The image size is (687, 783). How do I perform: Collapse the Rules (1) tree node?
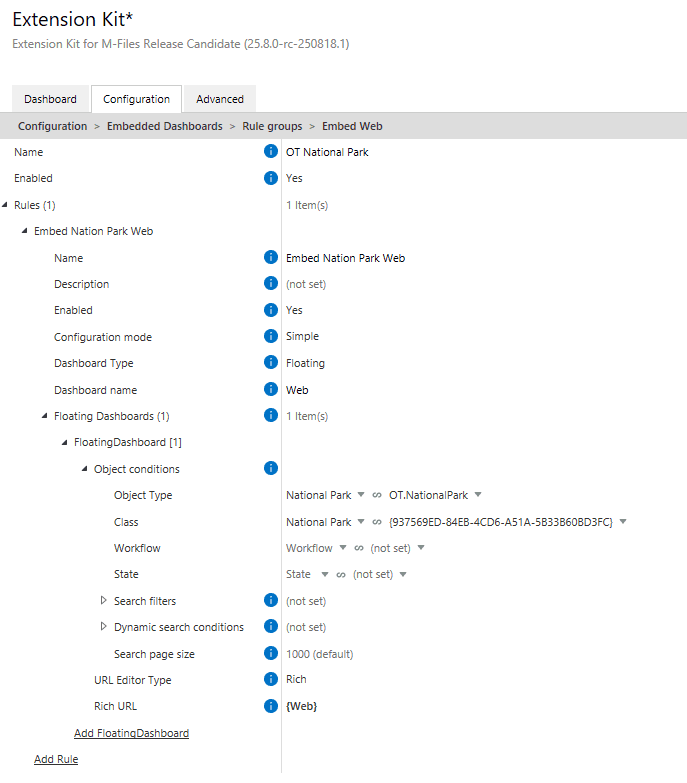tap(5, 205)
